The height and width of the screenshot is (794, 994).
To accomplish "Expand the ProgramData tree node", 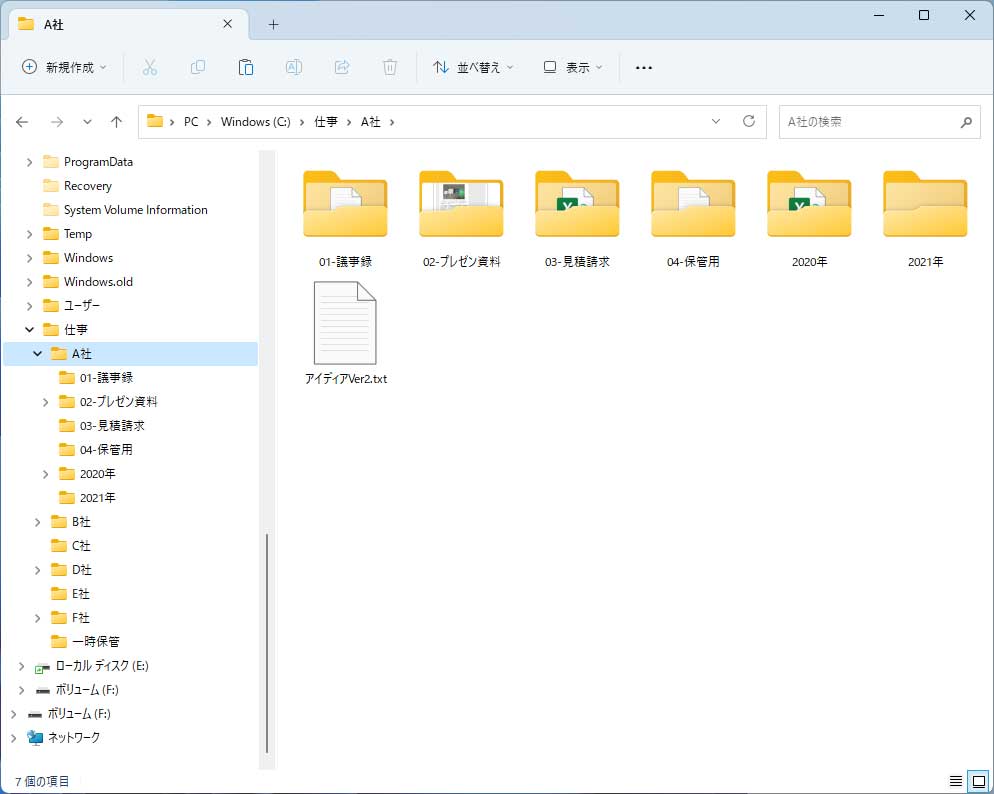I will pos(29,162).
